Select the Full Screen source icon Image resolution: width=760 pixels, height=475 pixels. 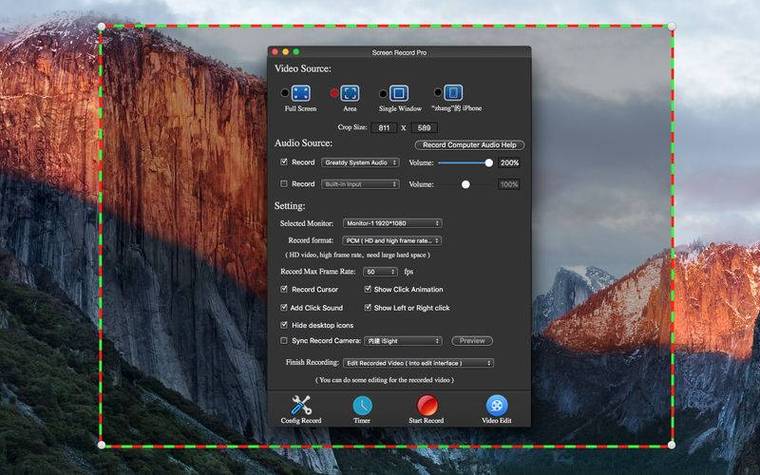(301, 93)
